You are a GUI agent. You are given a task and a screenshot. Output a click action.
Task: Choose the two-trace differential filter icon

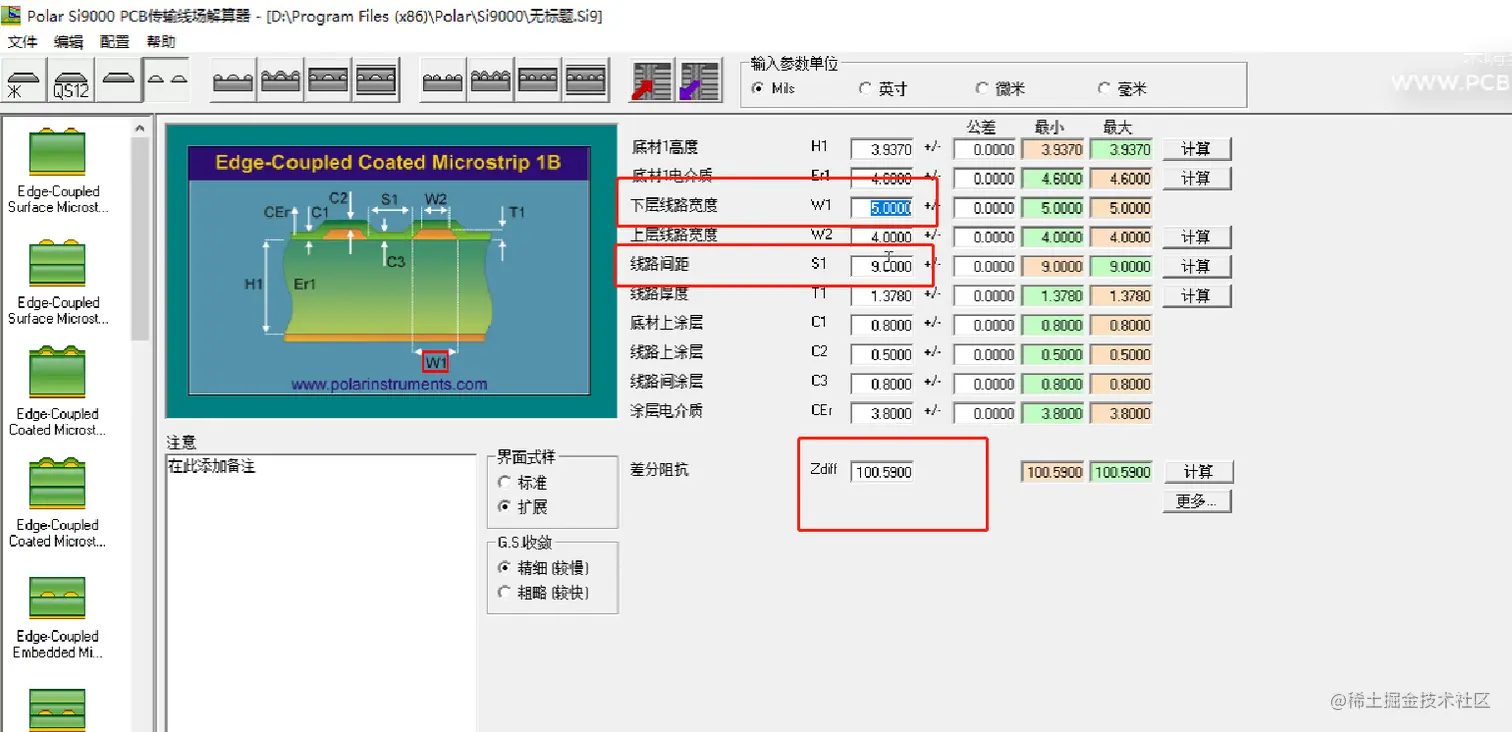[x=166, y=79]
